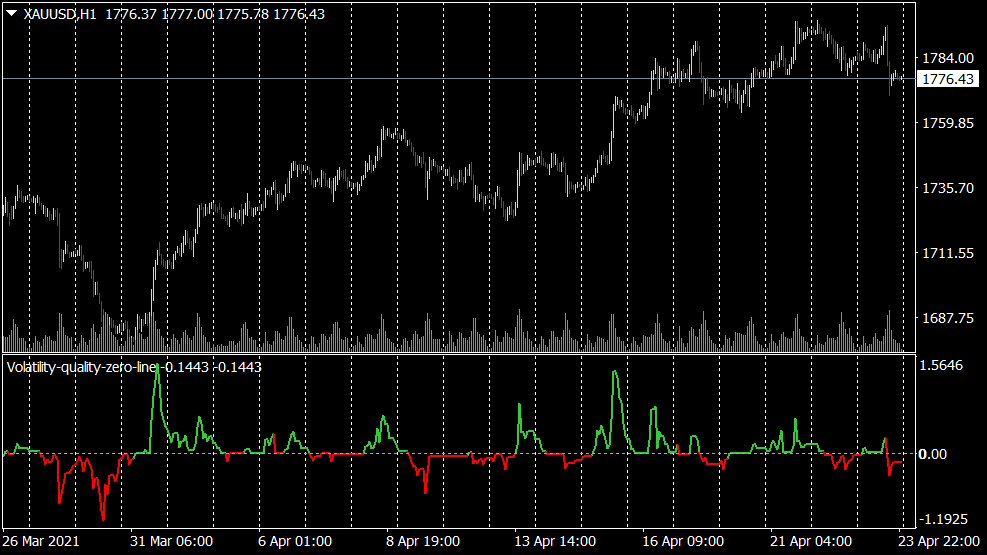Click the 16 Apr 09:00 time label
Image resolution: width=987 pixels, height=555 pixels.
(x=682, y=541)
